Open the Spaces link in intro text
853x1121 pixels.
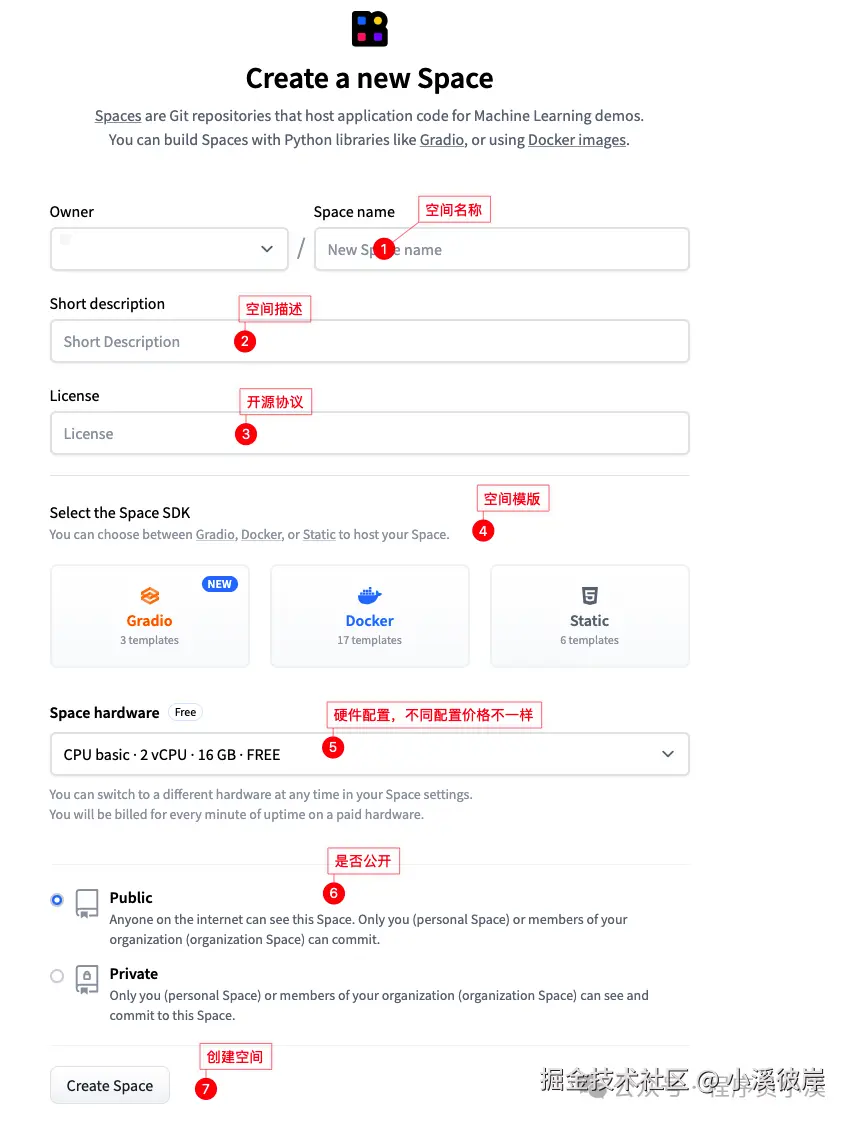[118, 116]
